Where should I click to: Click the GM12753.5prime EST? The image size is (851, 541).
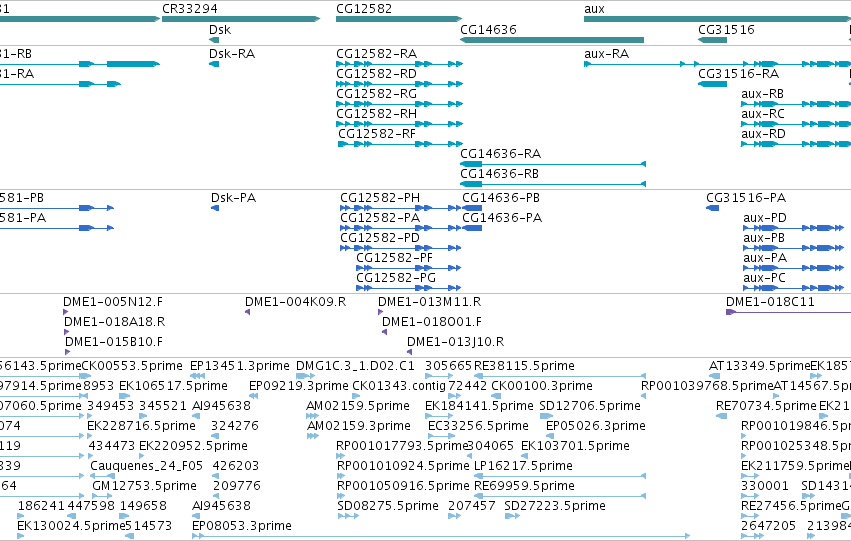pos(102,497)
